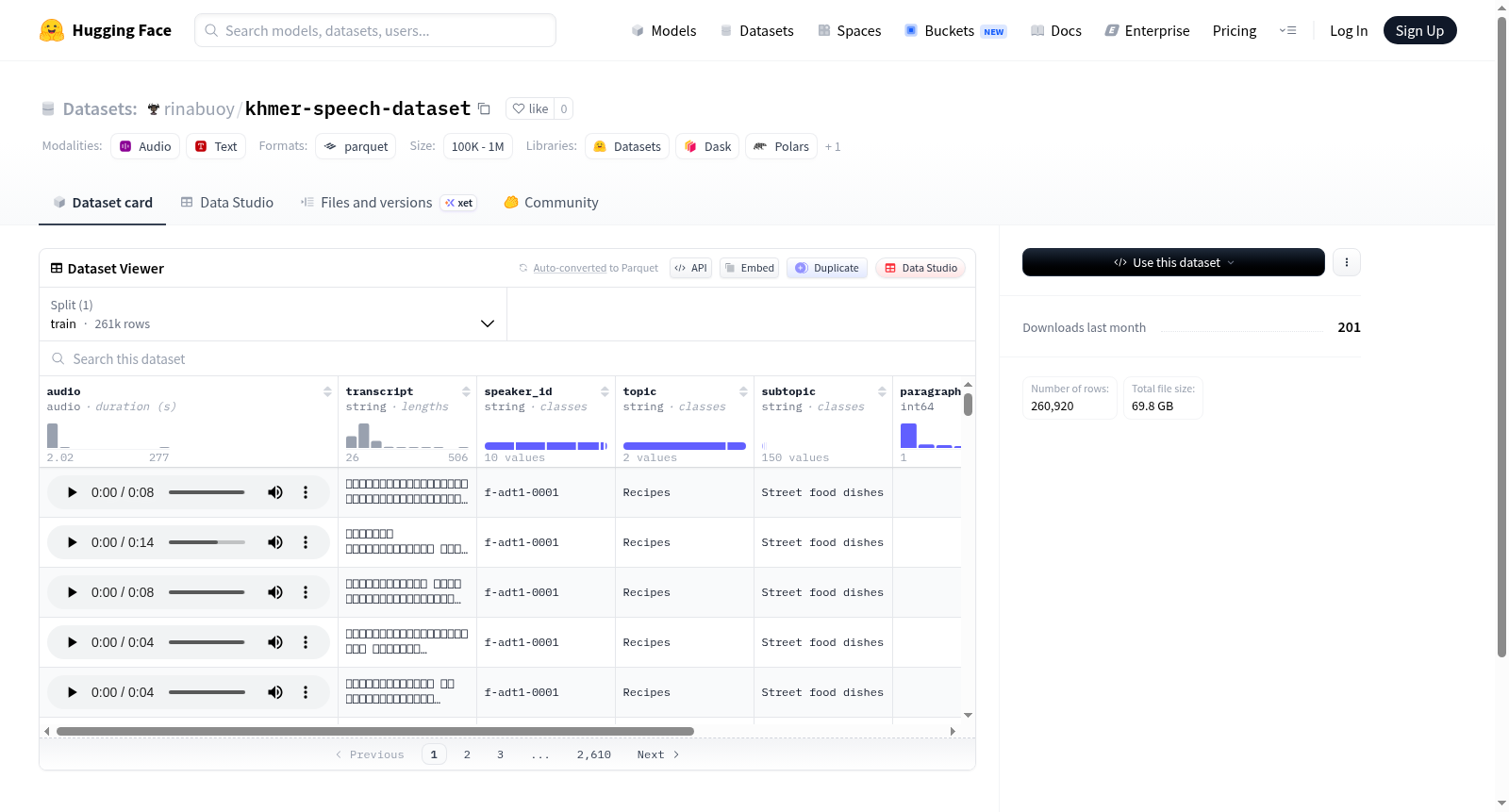Open more options for second 0:08 audio

tap(306, 592)
